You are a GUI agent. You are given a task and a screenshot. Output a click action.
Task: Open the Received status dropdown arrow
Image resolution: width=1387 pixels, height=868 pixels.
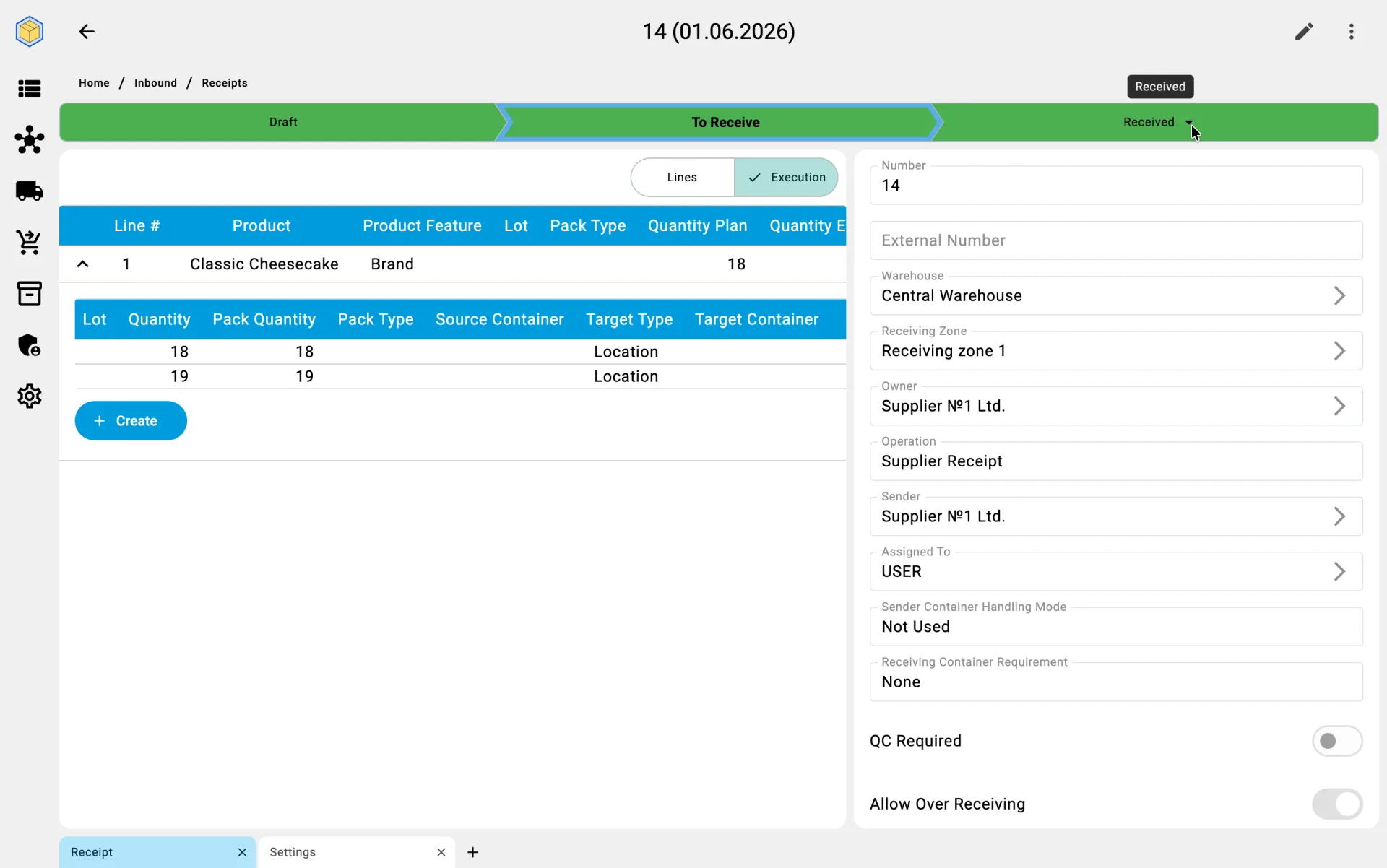point(1188,123)
